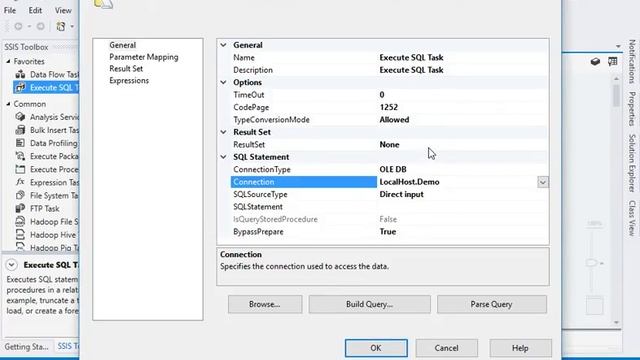Click the zoom slider handle on right
The height and width of the screenshot is (360, 640).
[x=592, y=262]
